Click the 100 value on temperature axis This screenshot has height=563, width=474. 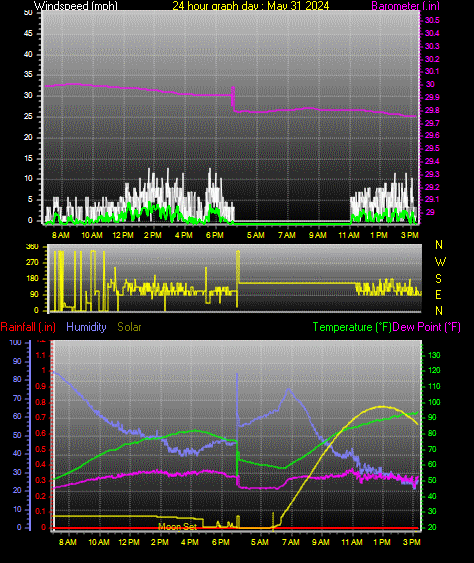(x=434, y=402)
